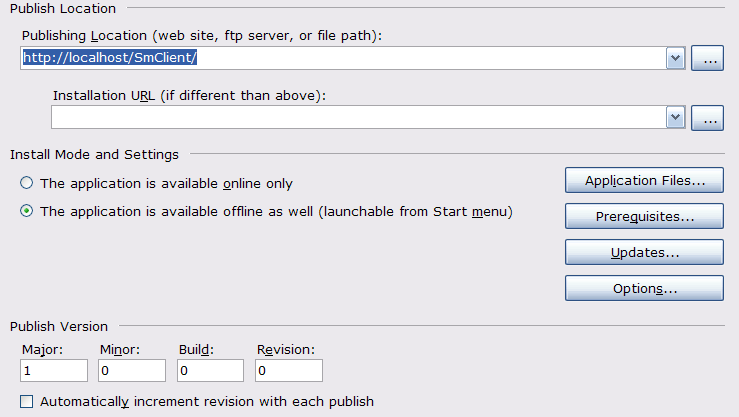Screen dimensions: 739x417
Task: Expand the Publishing Location dropdown
Action: 675,59
